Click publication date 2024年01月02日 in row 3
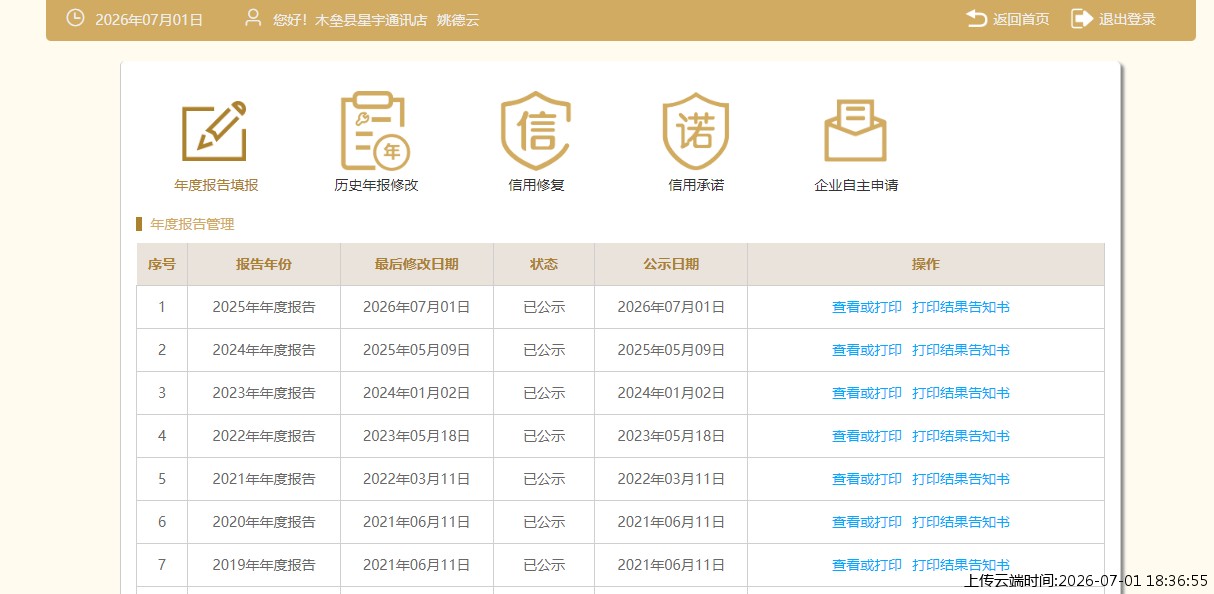1214x594 pixels. click(671, 393)
